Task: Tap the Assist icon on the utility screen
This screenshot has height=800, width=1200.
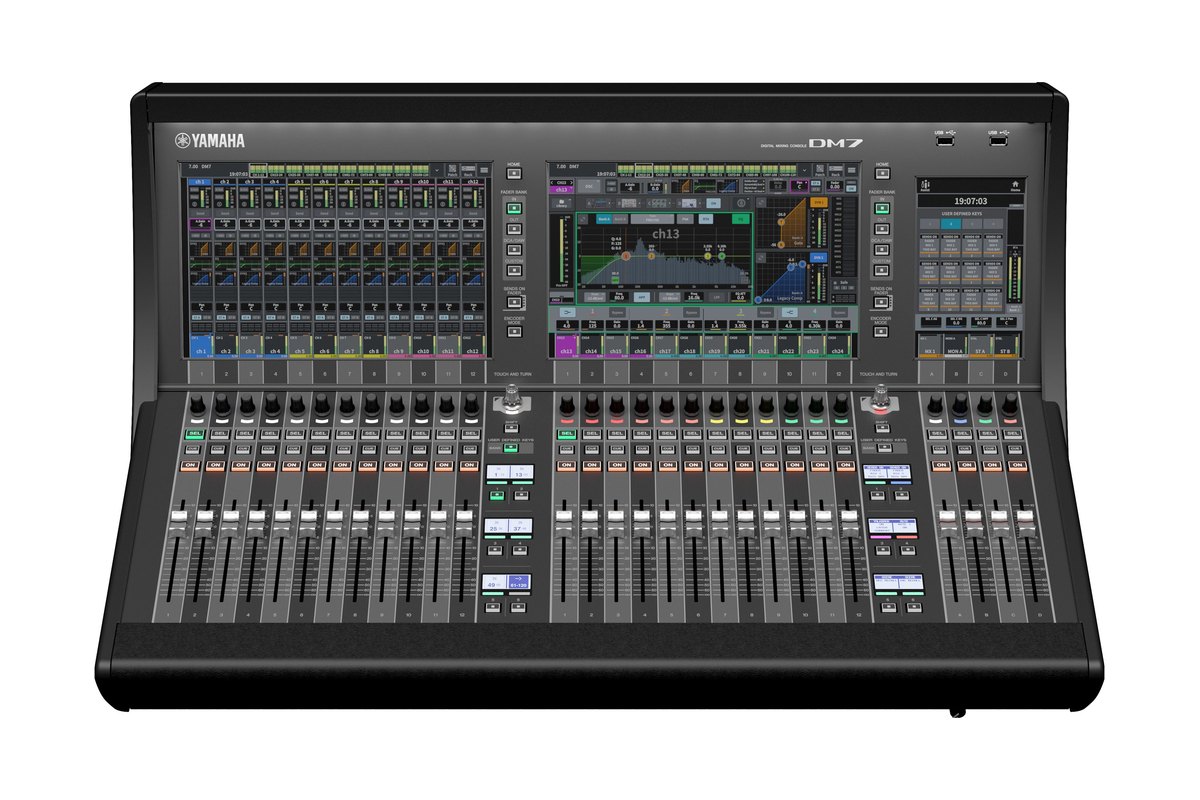Action: (x=925, y=186)
